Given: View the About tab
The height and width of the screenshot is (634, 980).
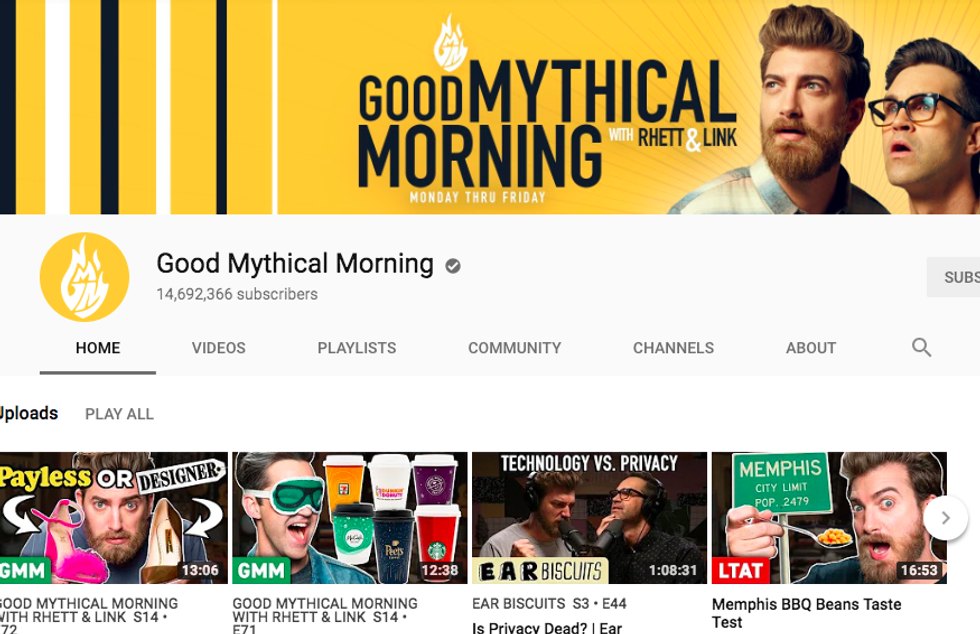Looking at the screenshot, I should [810, 348].
